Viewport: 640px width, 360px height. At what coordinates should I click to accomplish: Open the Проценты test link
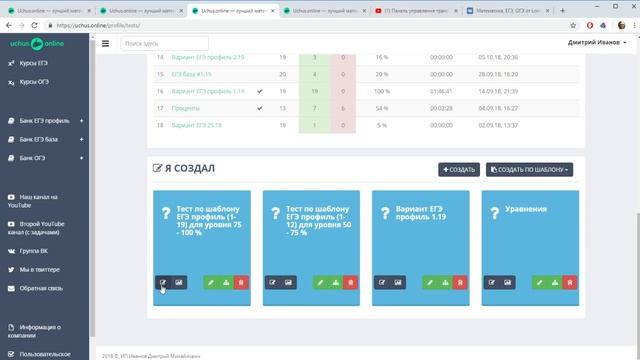point(186,109)
